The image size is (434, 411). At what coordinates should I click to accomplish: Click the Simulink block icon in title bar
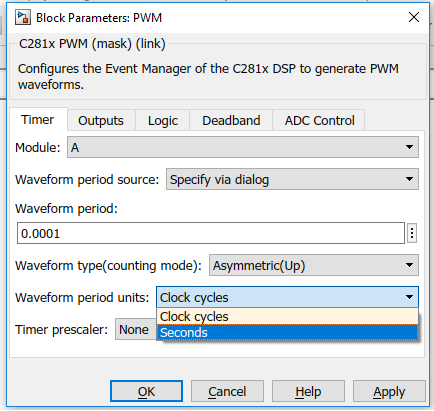[x=23, y=18]
